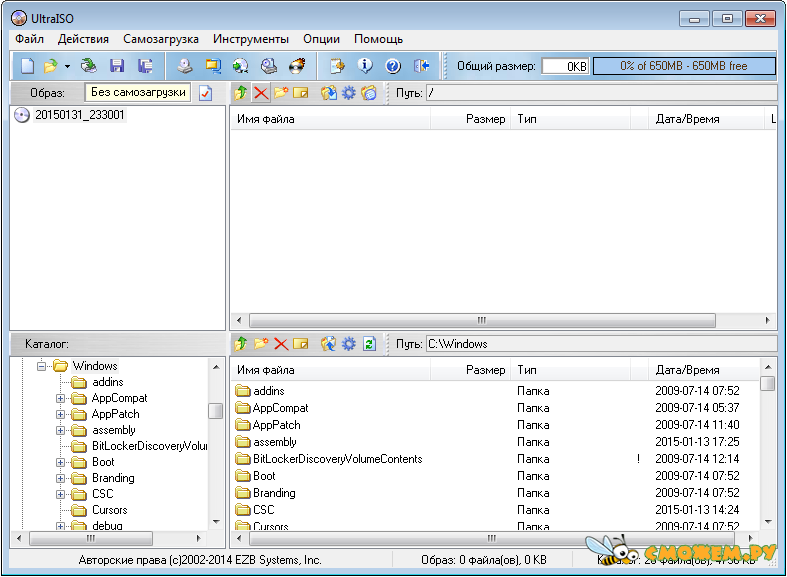
Task: Click horizontal scrollbar of catalog tree
Action: click(91, 538)
